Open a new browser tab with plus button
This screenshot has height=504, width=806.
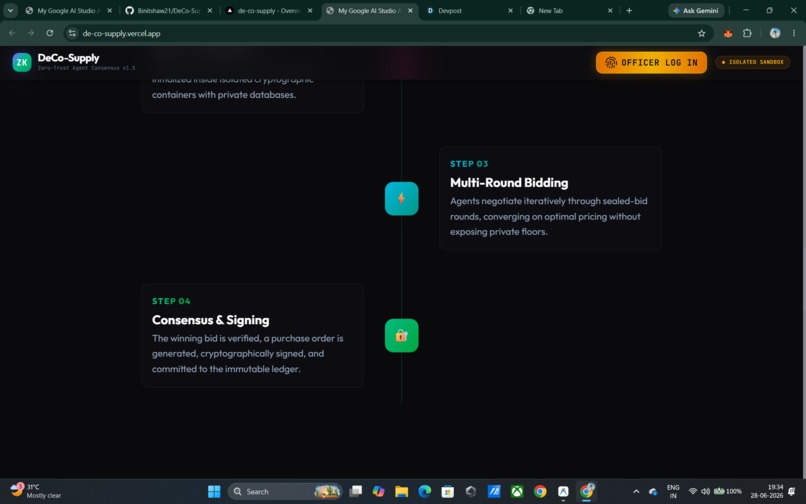[629, 10]
